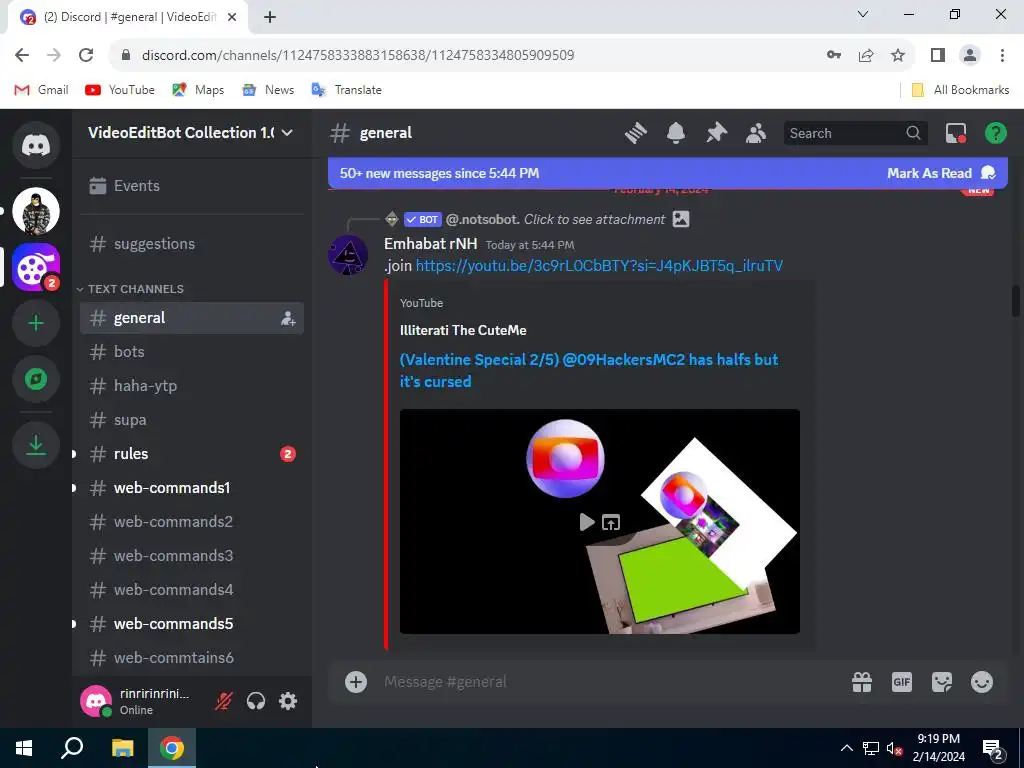Screen dimensions: 1024x768
Task: Open the Inbox icon in header
Action: (x=956, y=133)
